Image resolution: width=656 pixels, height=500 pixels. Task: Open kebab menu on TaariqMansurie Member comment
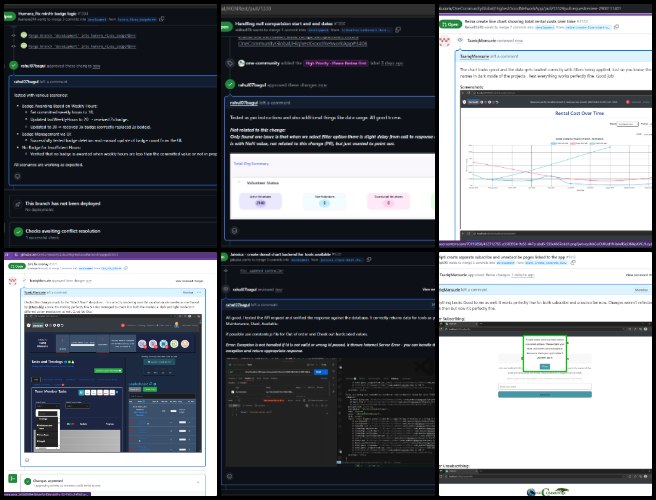tap(199, 292)
